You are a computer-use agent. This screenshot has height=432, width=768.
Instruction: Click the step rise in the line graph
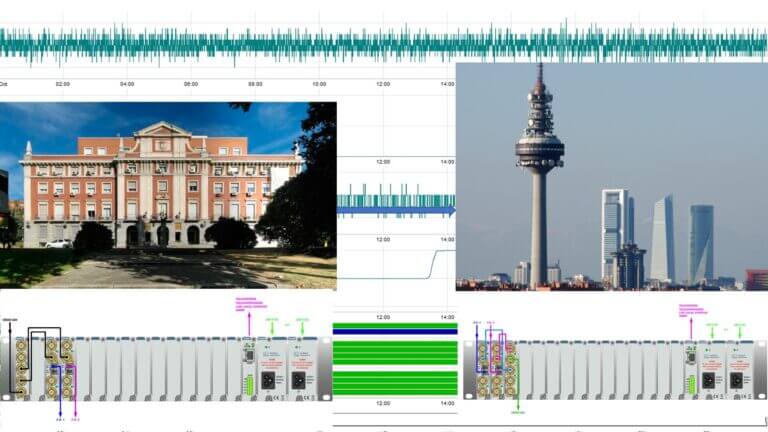[432, 265]
